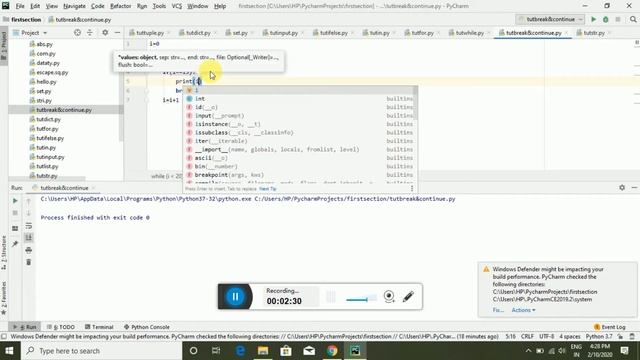Select tutbreak&continue.py in project tree

64,110
